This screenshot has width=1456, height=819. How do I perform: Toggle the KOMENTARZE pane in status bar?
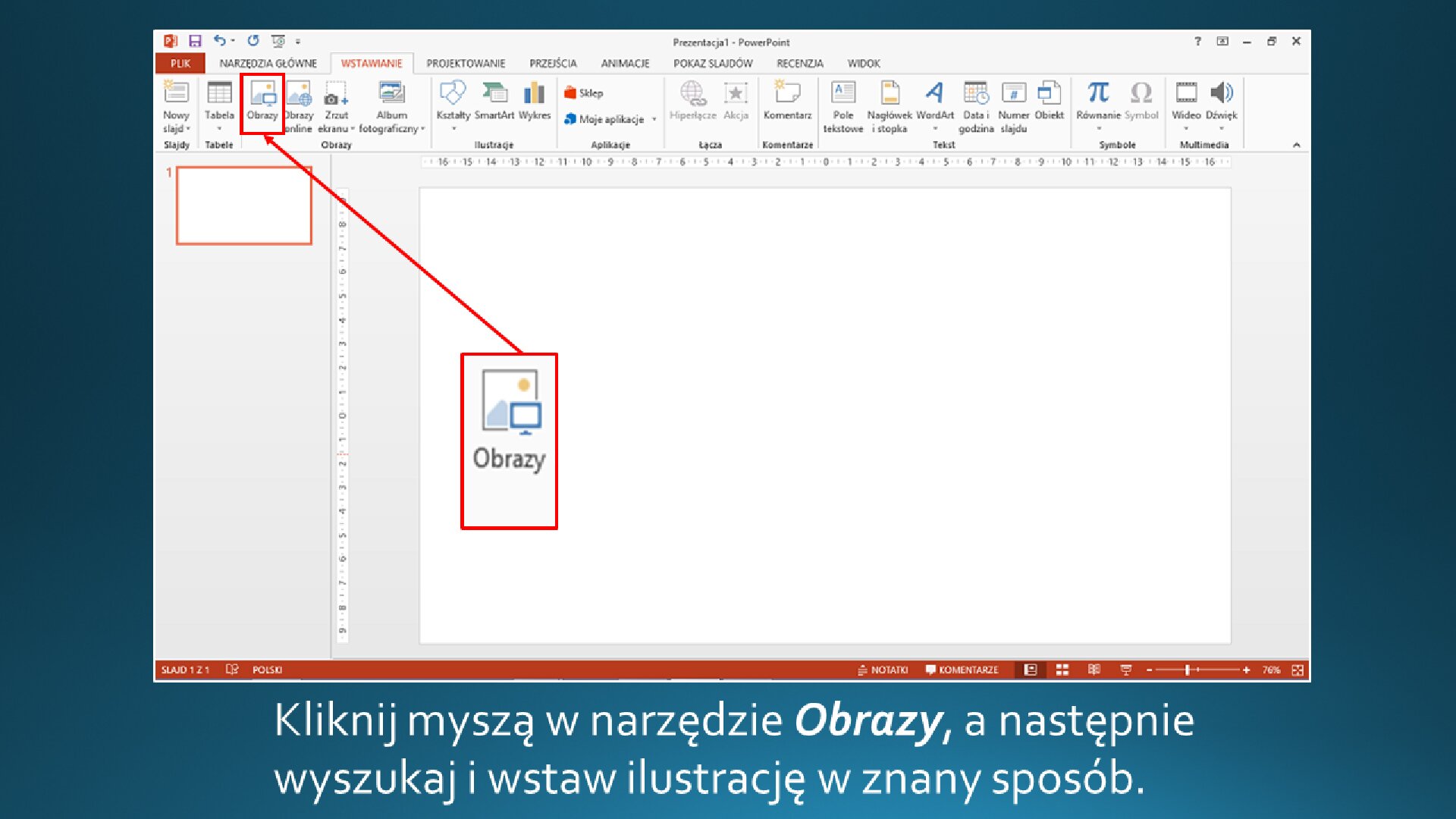coord(962,670)
